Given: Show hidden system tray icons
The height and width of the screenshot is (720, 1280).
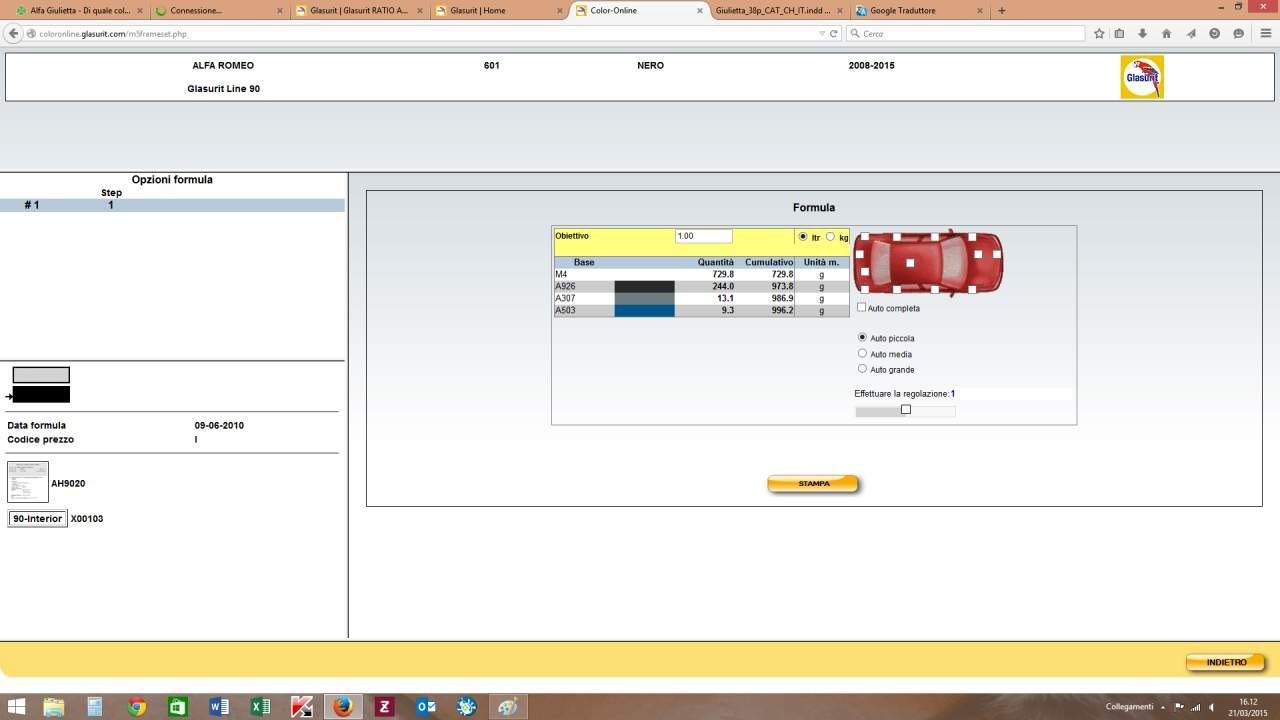Looking at the screenshot, I should [x=1163, y=707].
